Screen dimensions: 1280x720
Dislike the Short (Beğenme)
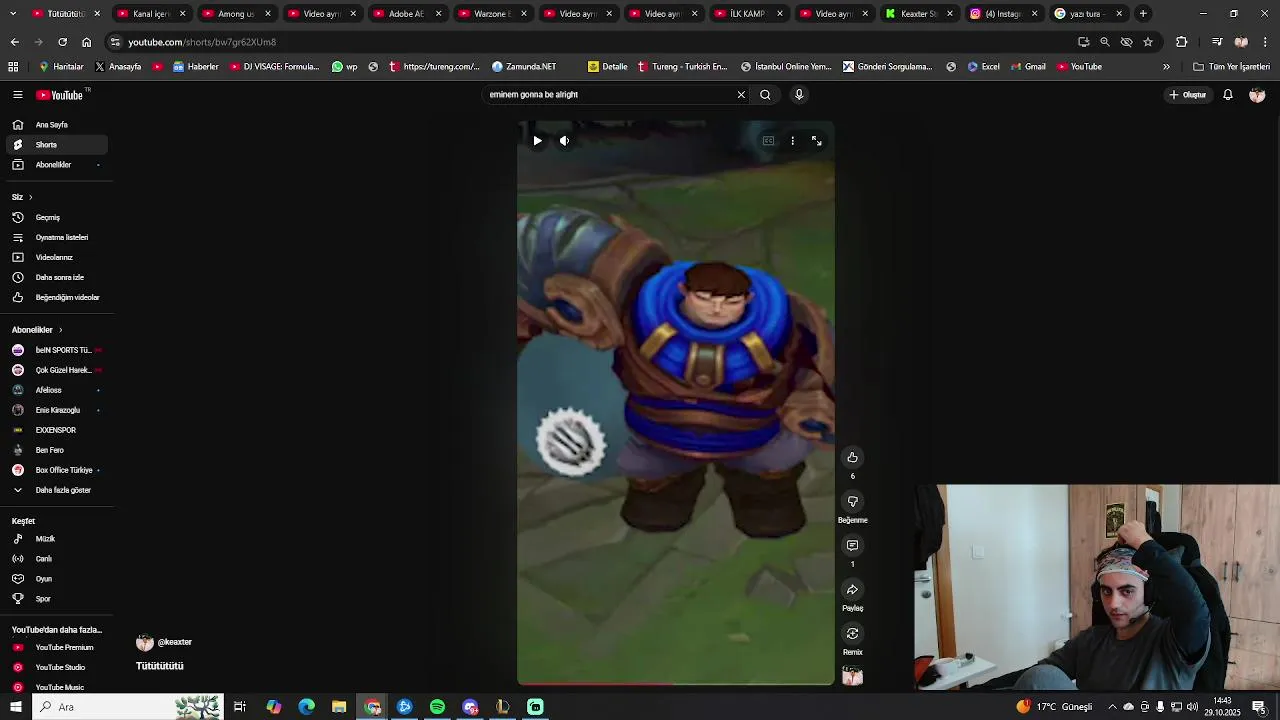pyautogui.click(x=852, y=502)
